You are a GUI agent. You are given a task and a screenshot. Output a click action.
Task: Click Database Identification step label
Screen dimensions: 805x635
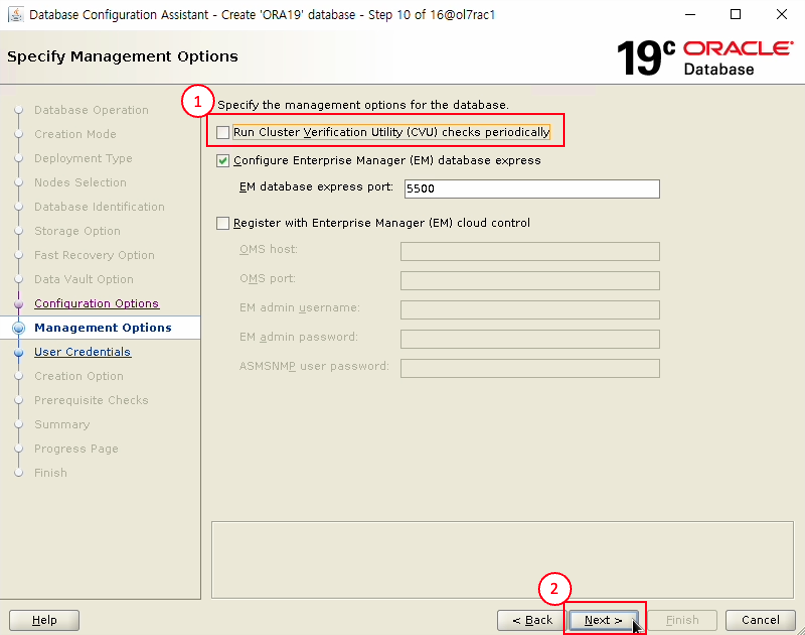coord(99,206)
